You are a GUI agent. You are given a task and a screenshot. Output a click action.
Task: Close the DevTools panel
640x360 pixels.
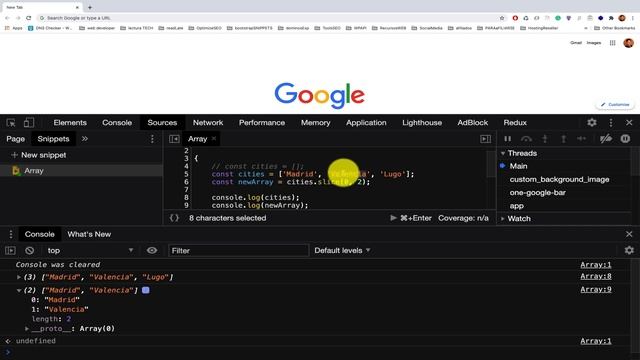click(629, 122)
